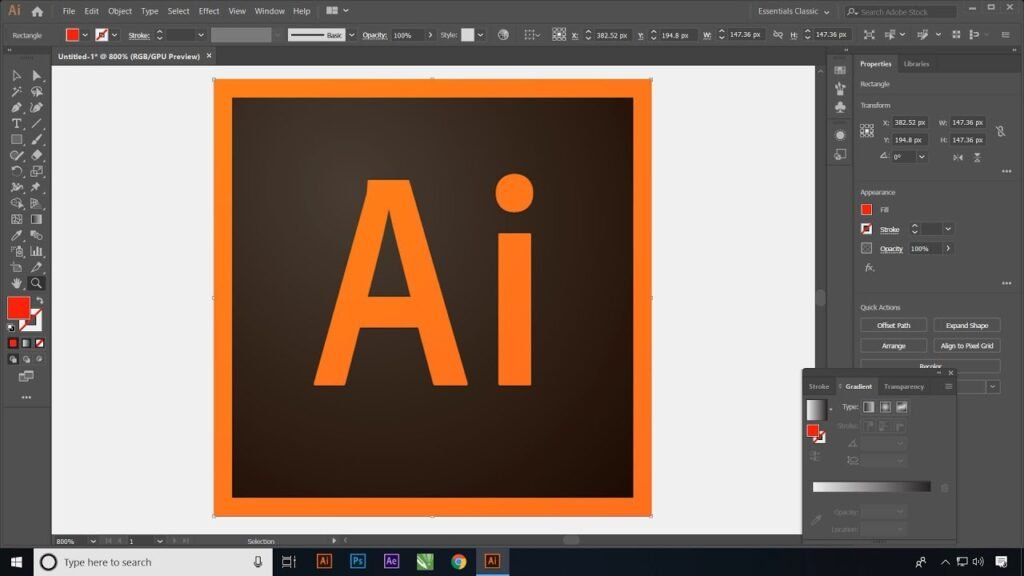Enable Draw Behind mode
1024x576 pixels.
coord(26,359)
